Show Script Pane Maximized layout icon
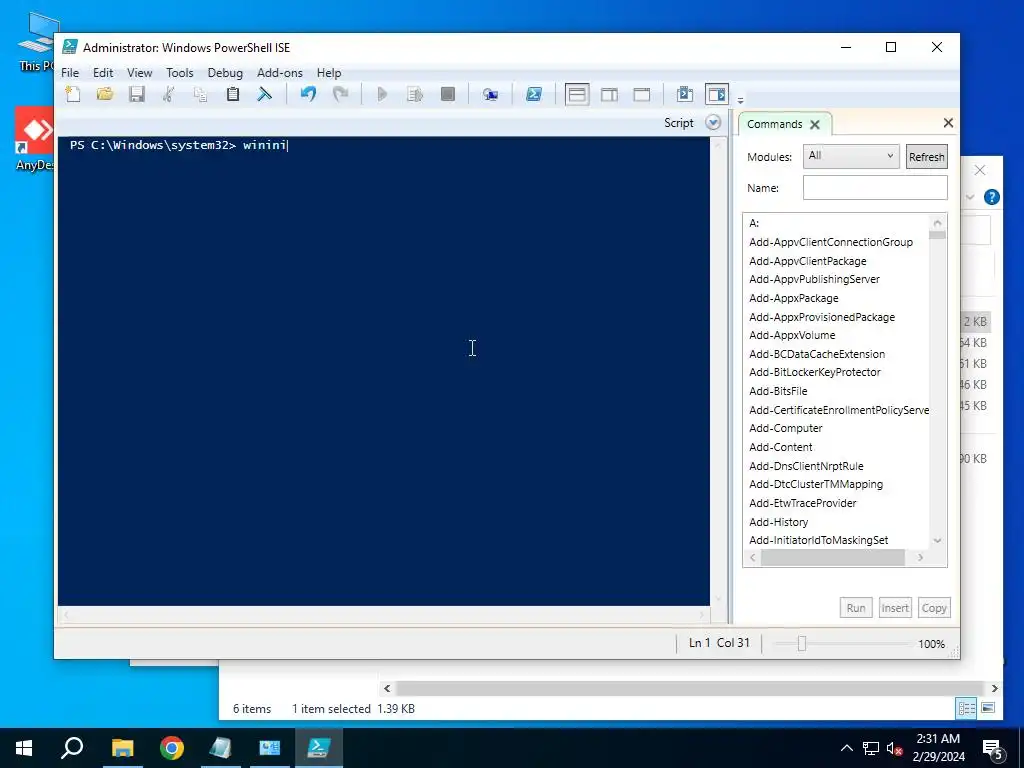Image resolution: width=1024 pixels, height=768 pixels. pos(642,95)
